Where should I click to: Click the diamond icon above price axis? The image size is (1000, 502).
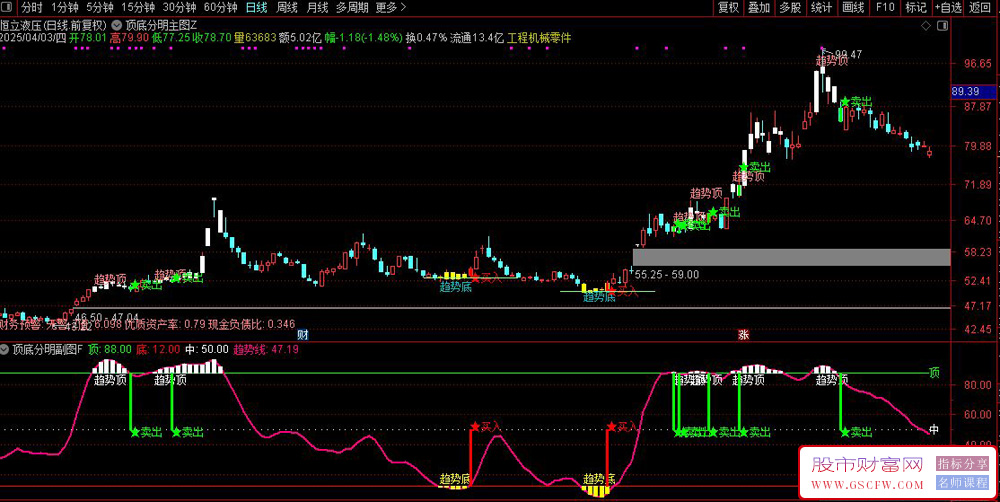pos(925,26)
